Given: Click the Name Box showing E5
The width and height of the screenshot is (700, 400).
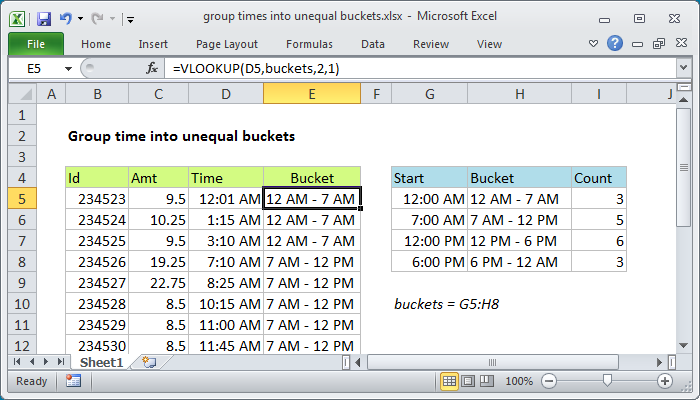Looking at the screenshot, I should (34, 69).
